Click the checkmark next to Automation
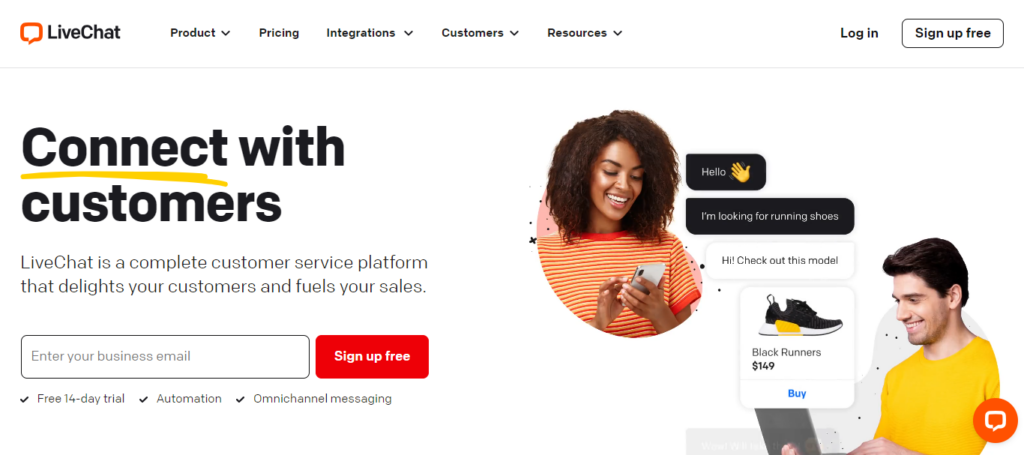1024x455 pixels. (144, 399)
